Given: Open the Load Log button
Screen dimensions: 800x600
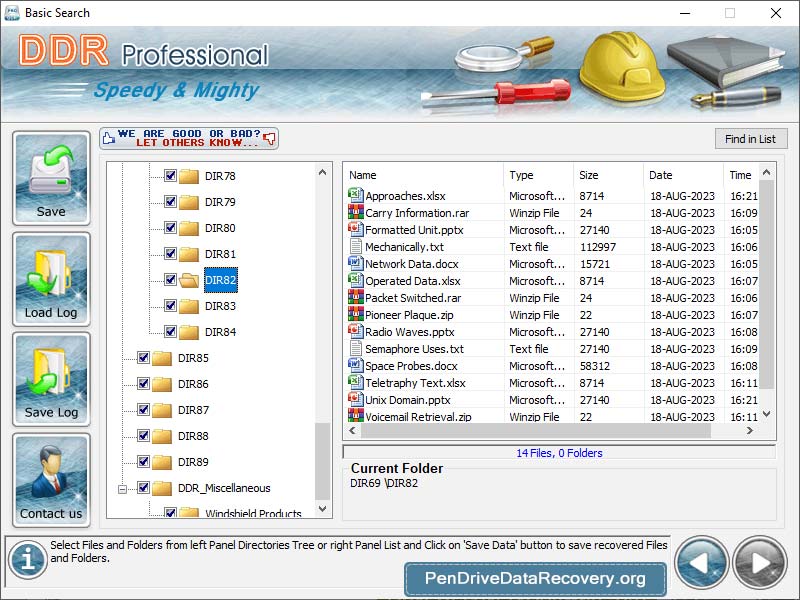Looking at the screenshot, I should coord(51,279).
